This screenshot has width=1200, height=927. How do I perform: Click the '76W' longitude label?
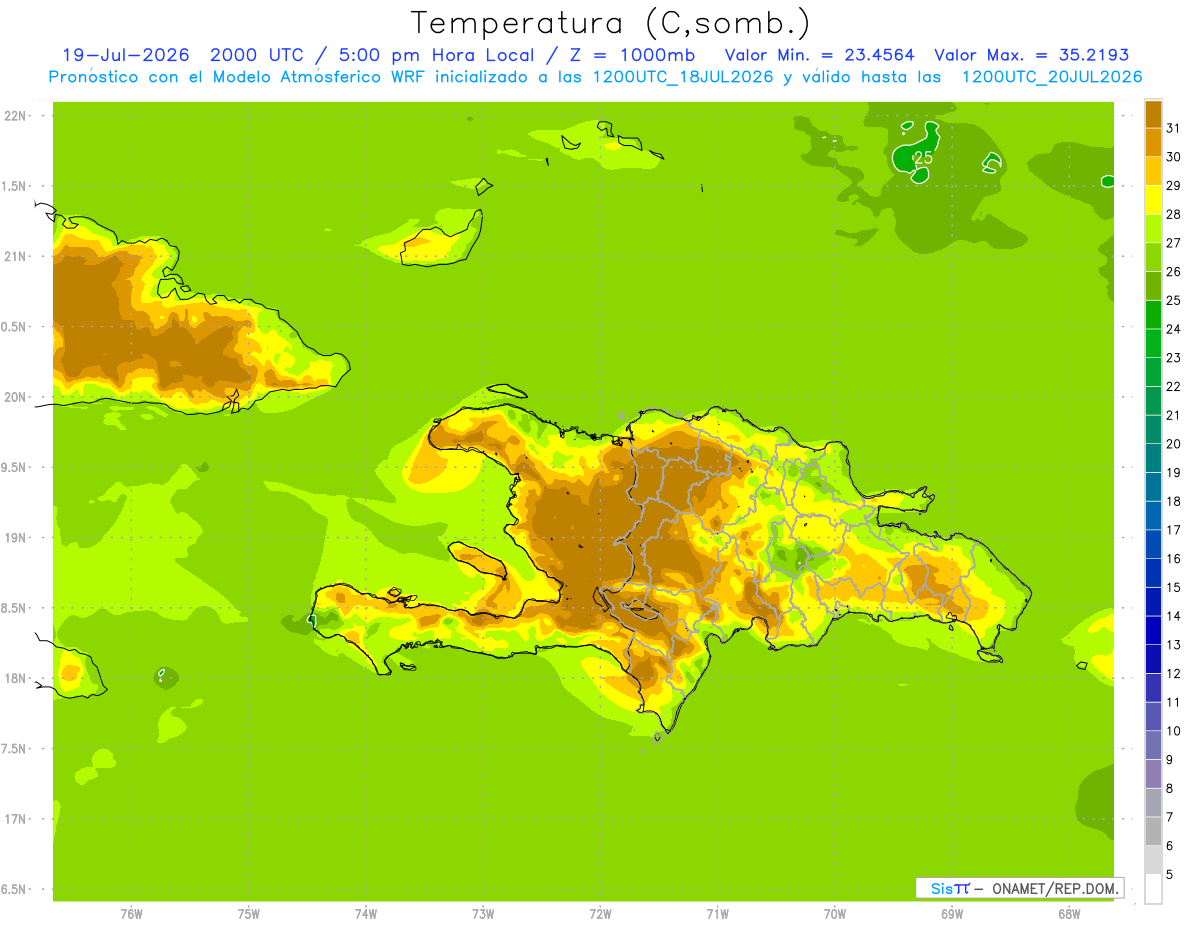click(131, 914)
